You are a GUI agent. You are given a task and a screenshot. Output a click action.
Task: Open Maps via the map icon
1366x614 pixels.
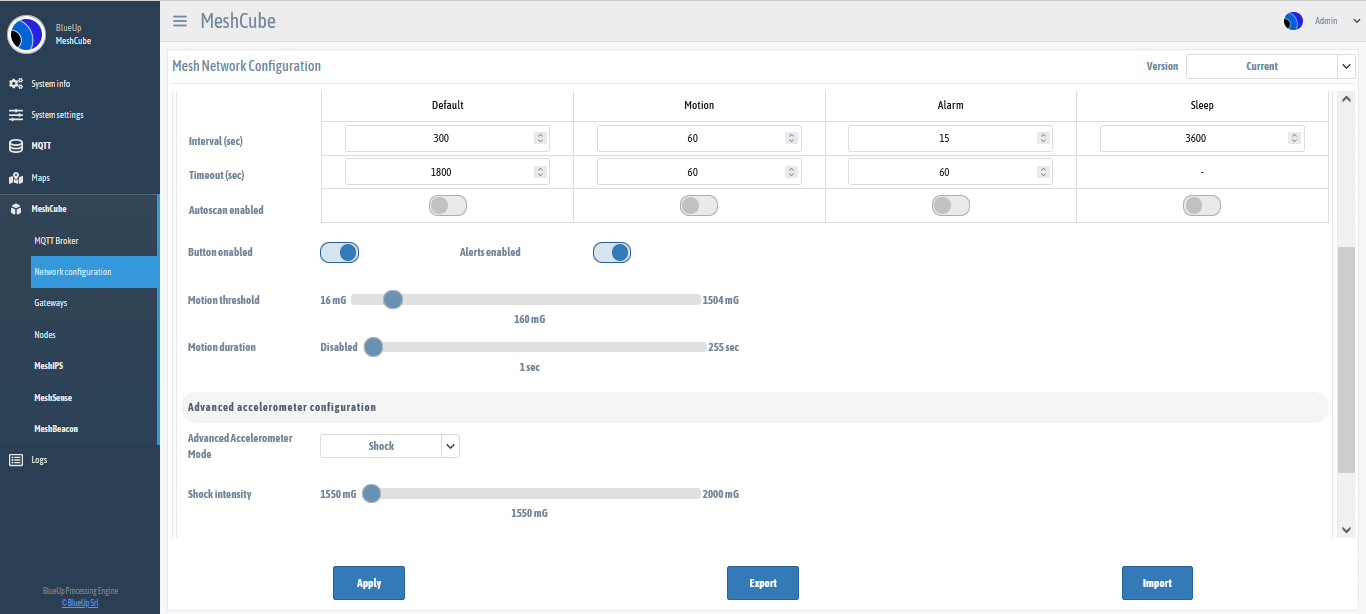(16, 178)
